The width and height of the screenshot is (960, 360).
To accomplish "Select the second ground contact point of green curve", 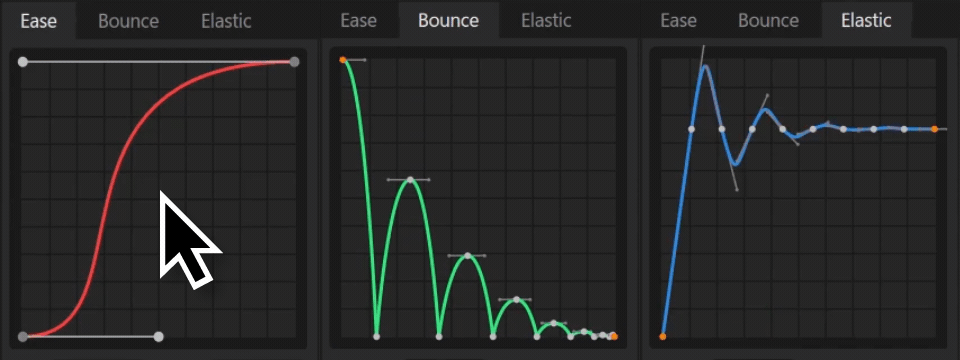I will point(439,336).
